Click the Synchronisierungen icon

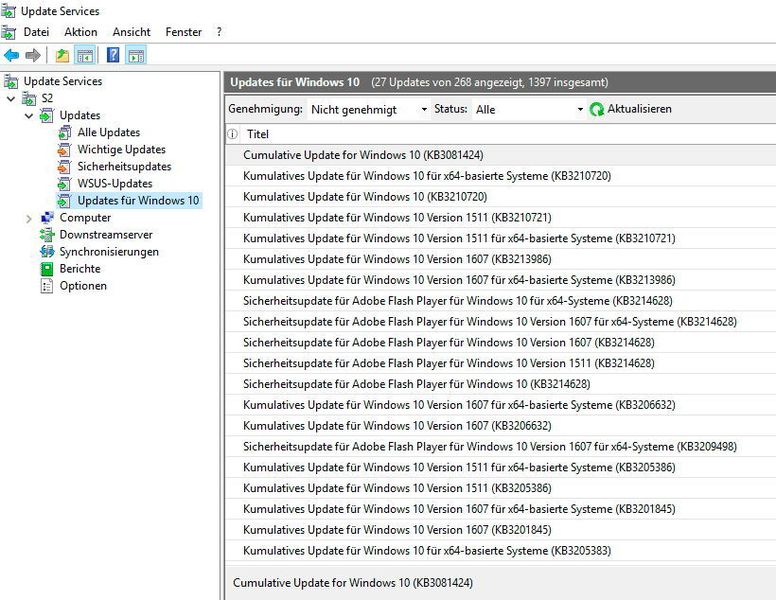47,251
